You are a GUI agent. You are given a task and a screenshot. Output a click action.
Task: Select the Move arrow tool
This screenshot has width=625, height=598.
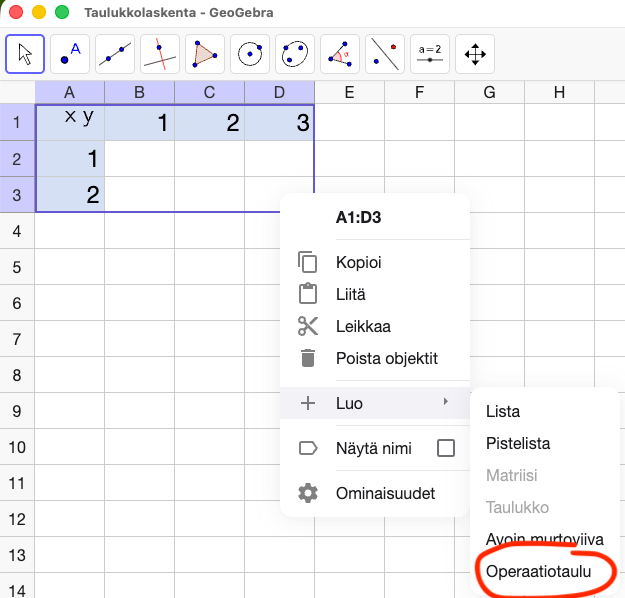(25, 54)
